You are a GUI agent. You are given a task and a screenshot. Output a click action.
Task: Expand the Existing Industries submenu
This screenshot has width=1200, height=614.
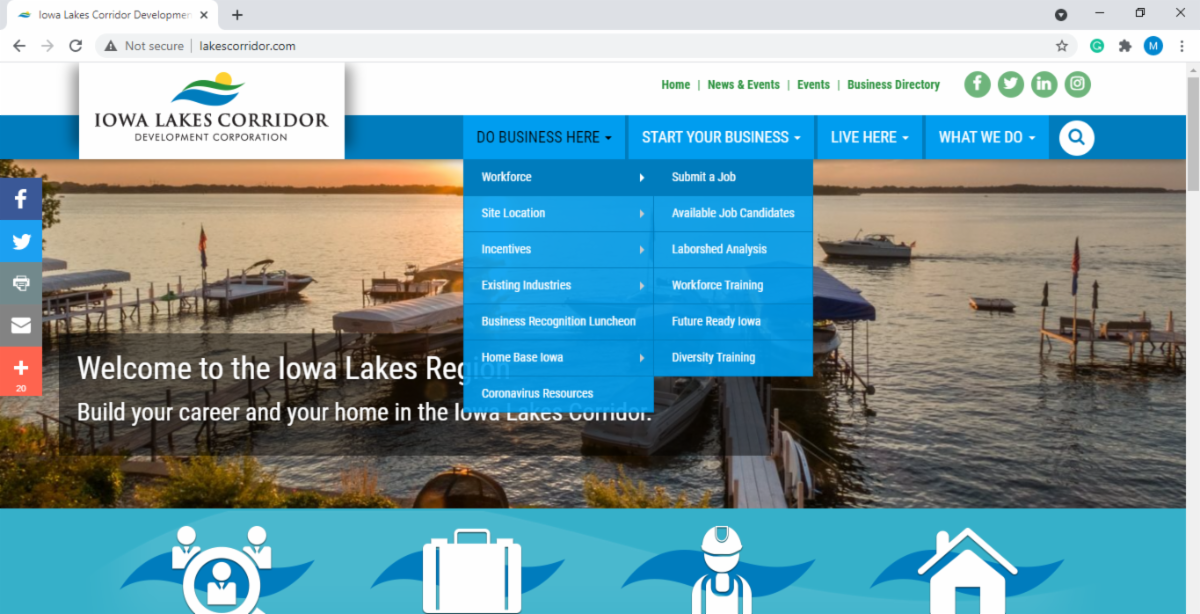point(558,285)
